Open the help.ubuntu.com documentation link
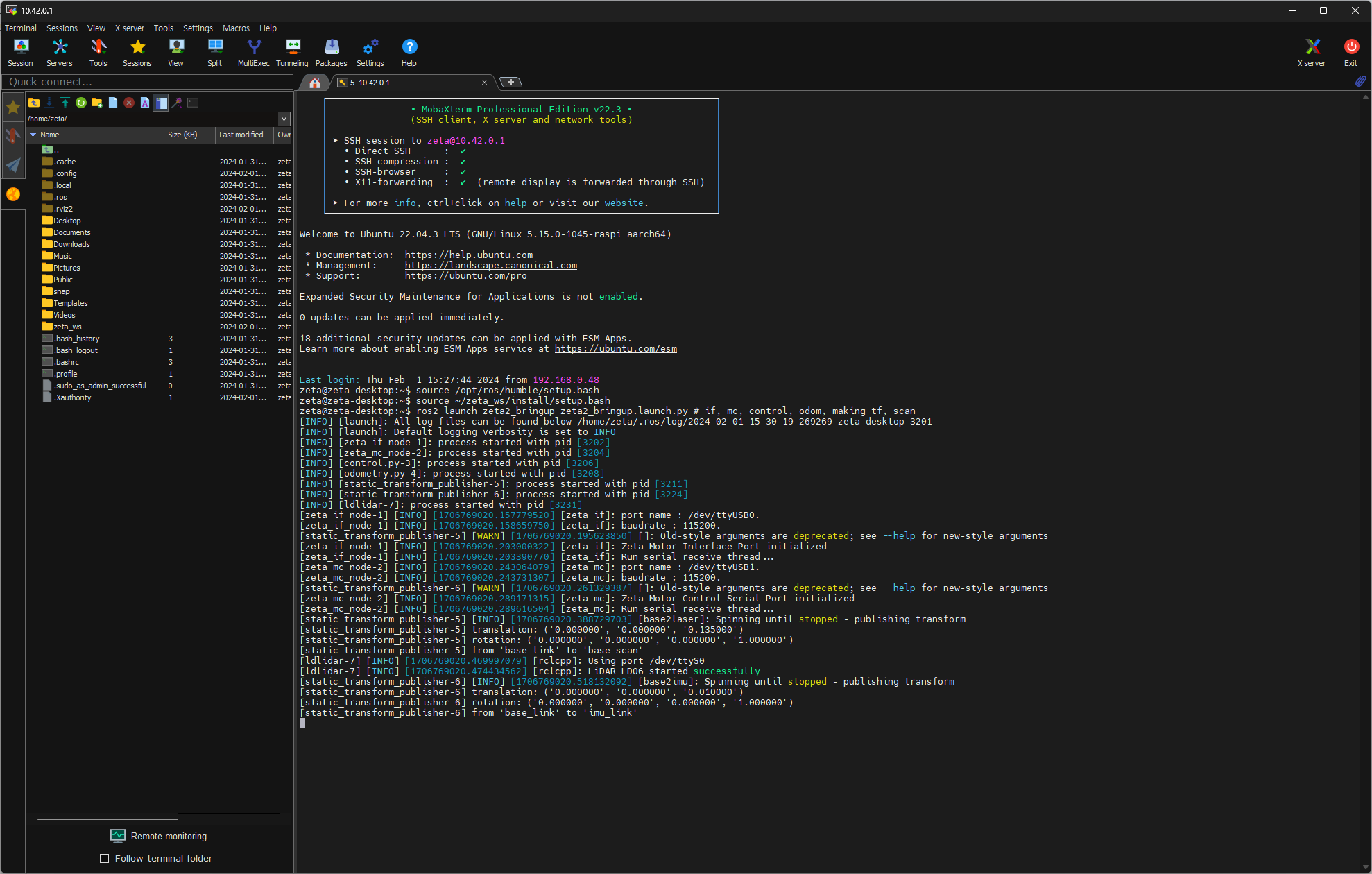The height and width of the screenshot is (874, 1372). click(469, 255)
